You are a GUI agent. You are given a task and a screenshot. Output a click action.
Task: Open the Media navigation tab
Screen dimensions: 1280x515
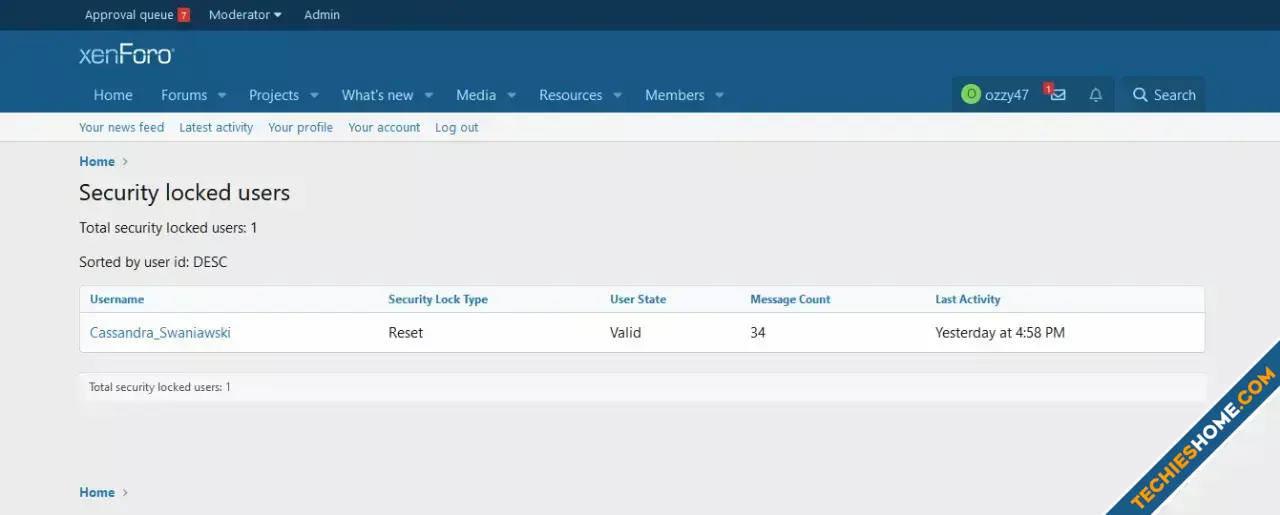tap(476, 95)
